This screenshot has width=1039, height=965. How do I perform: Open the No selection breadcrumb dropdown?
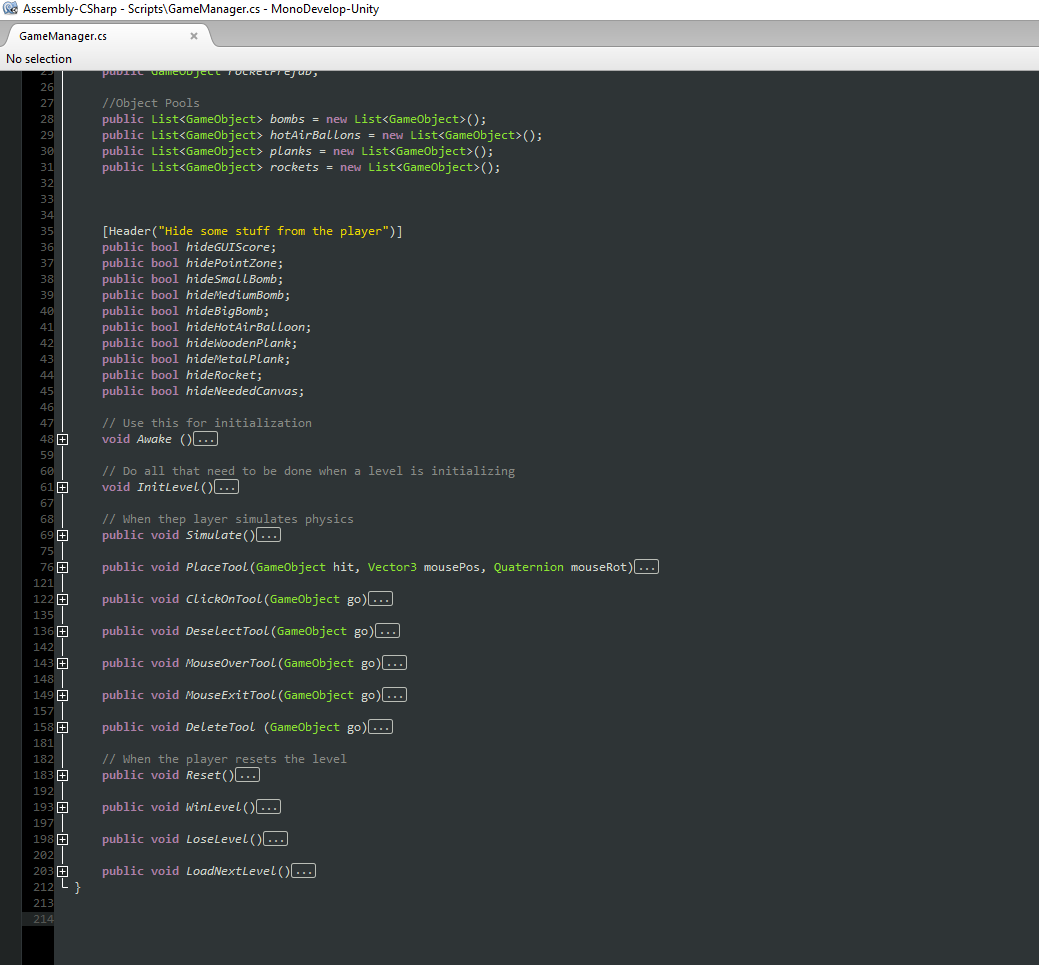click(39, 59)
